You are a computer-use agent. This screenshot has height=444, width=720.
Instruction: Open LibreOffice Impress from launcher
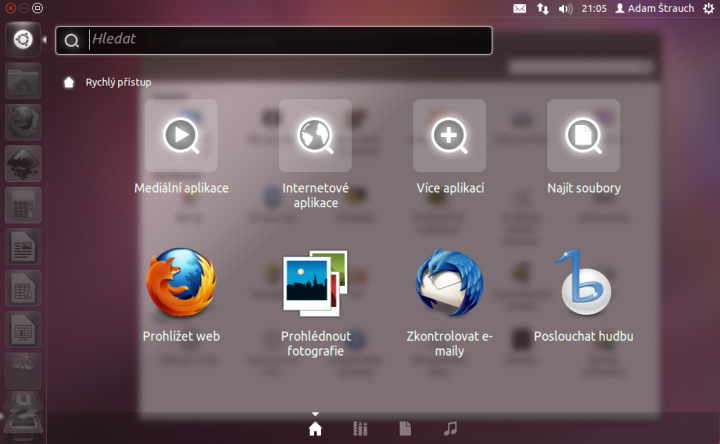23,330
